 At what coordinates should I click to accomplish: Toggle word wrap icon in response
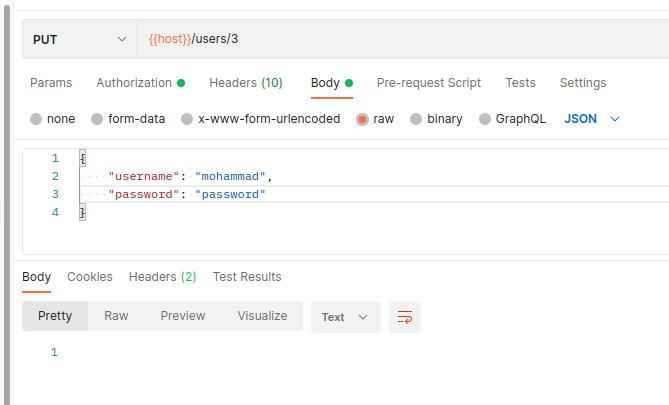click(405, 317)
